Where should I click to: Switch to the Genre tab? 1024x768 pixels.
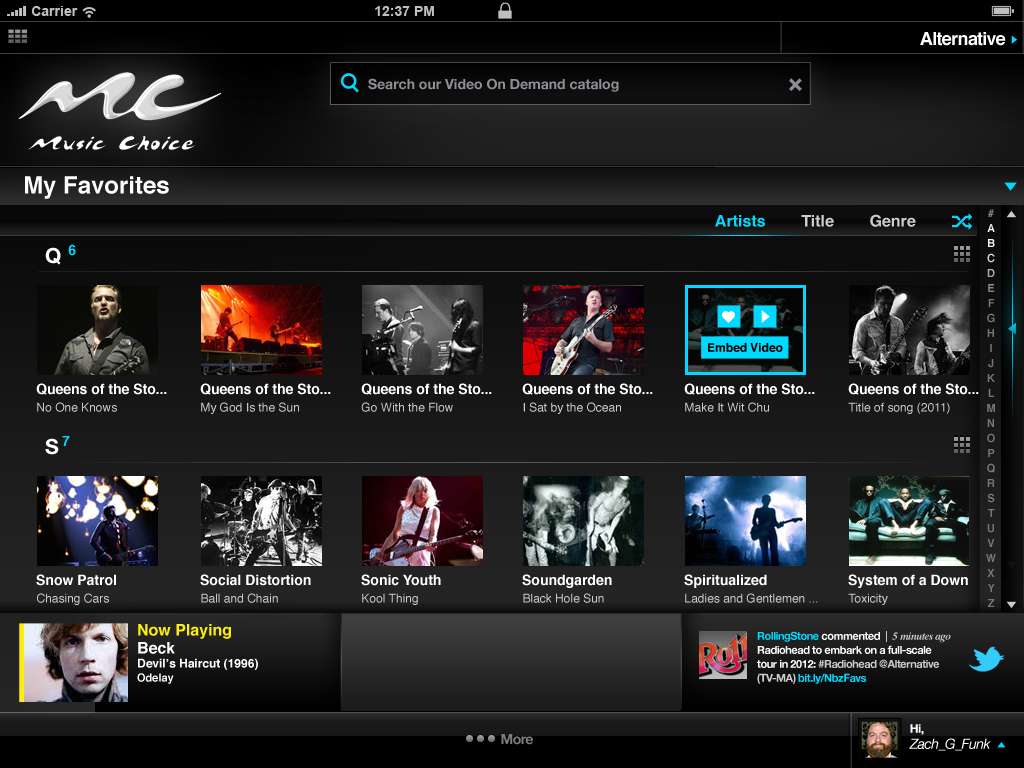892,221
